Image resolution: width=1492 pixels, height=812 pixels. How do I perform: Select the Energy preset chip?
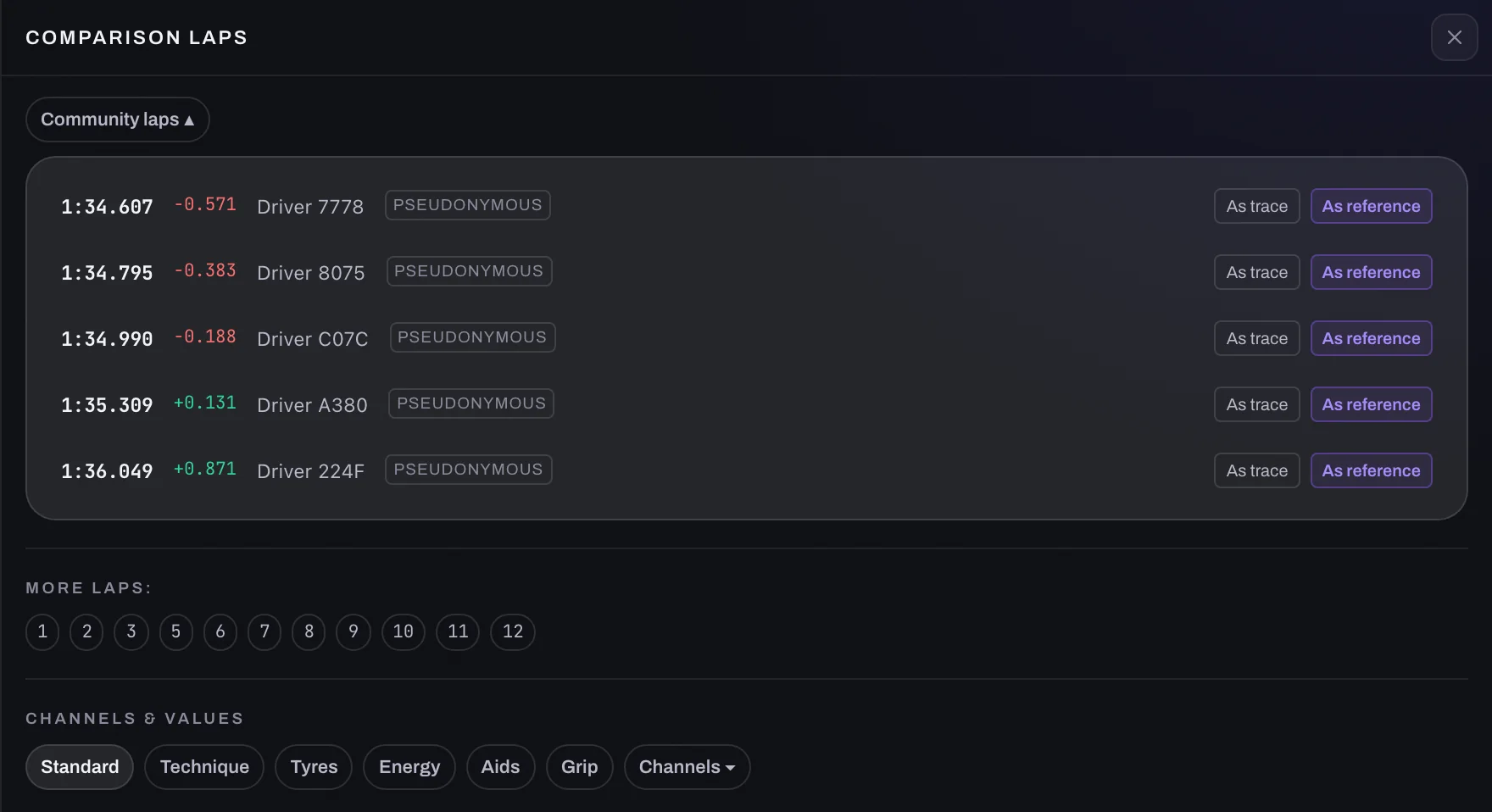tap(409, 767)
